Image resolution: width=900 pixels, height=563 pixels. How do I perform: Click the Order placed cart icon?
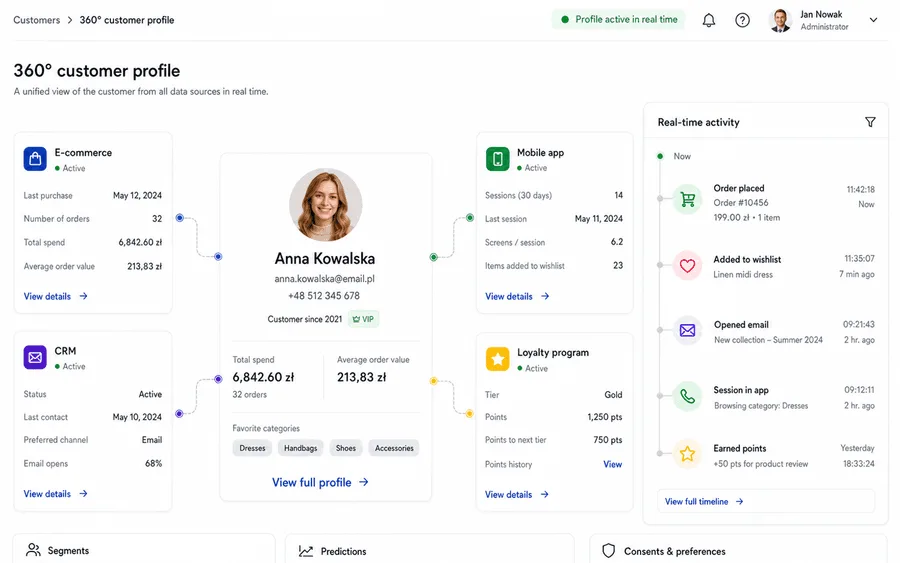(x=687, y=200)
